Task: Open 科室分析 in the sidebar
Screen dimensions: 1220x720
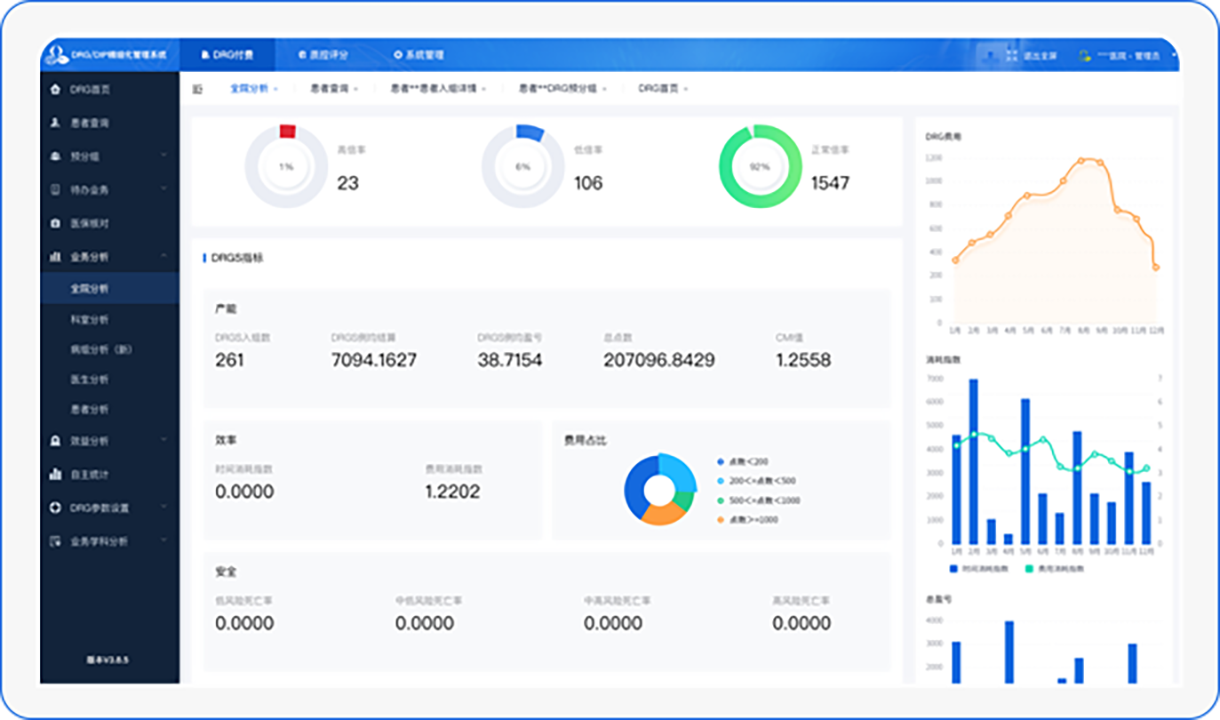Action: point(89,319)
